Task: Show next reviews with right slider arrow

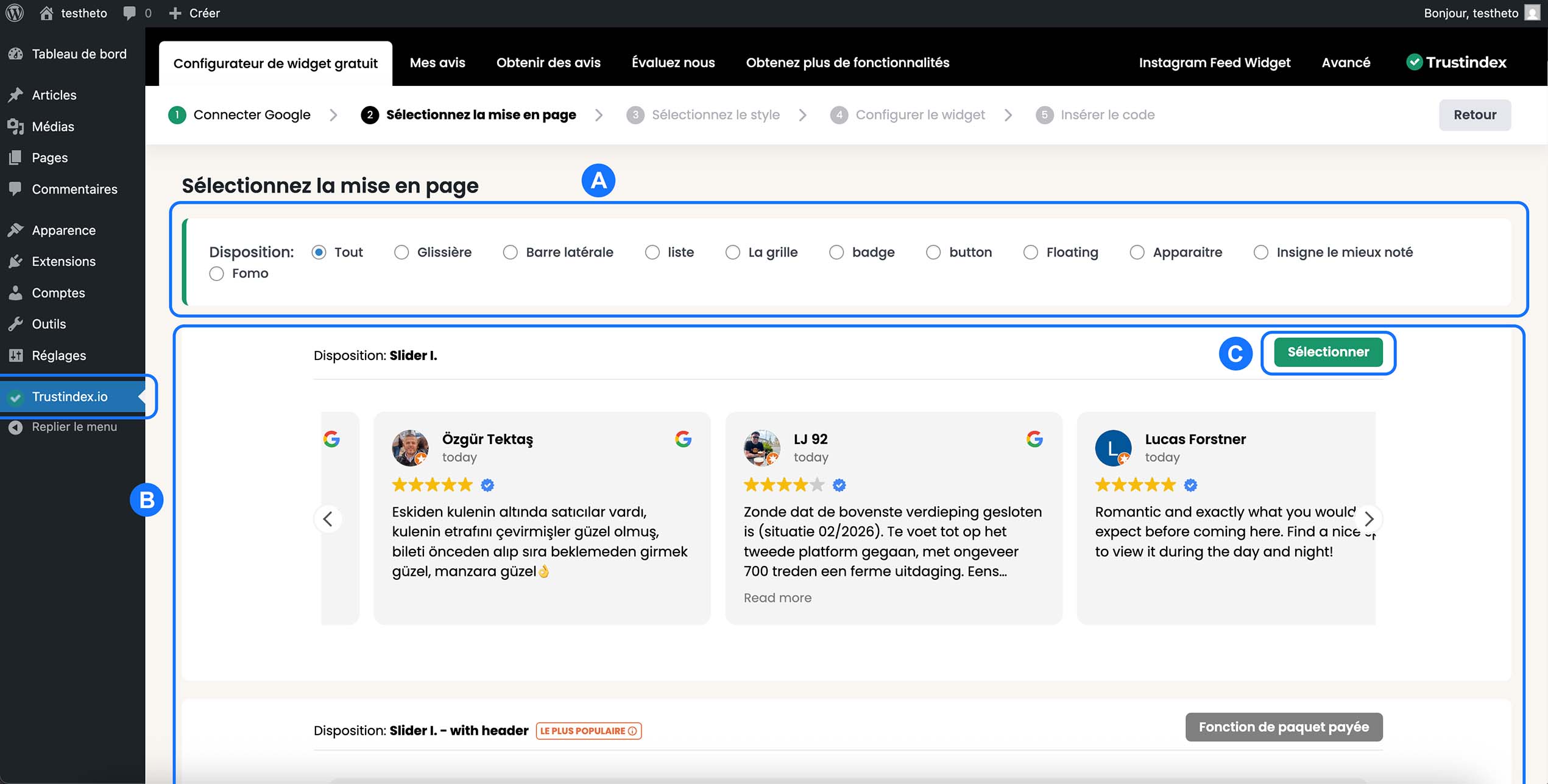Action: pyautogui.click(x=1369, y=519)
